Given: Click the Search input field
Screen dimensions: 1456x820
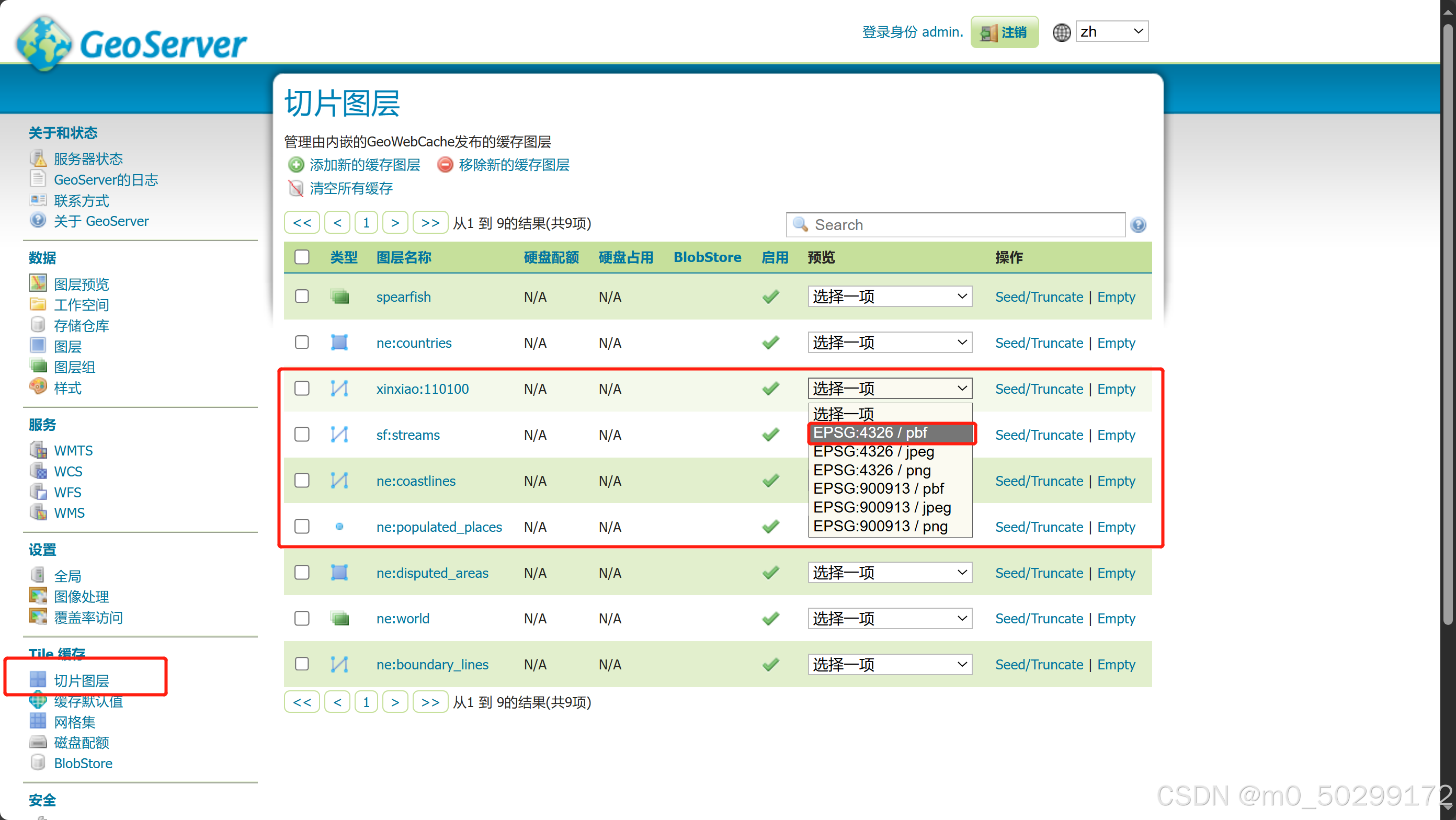Looking at the screenshot, I should point(955,225).
